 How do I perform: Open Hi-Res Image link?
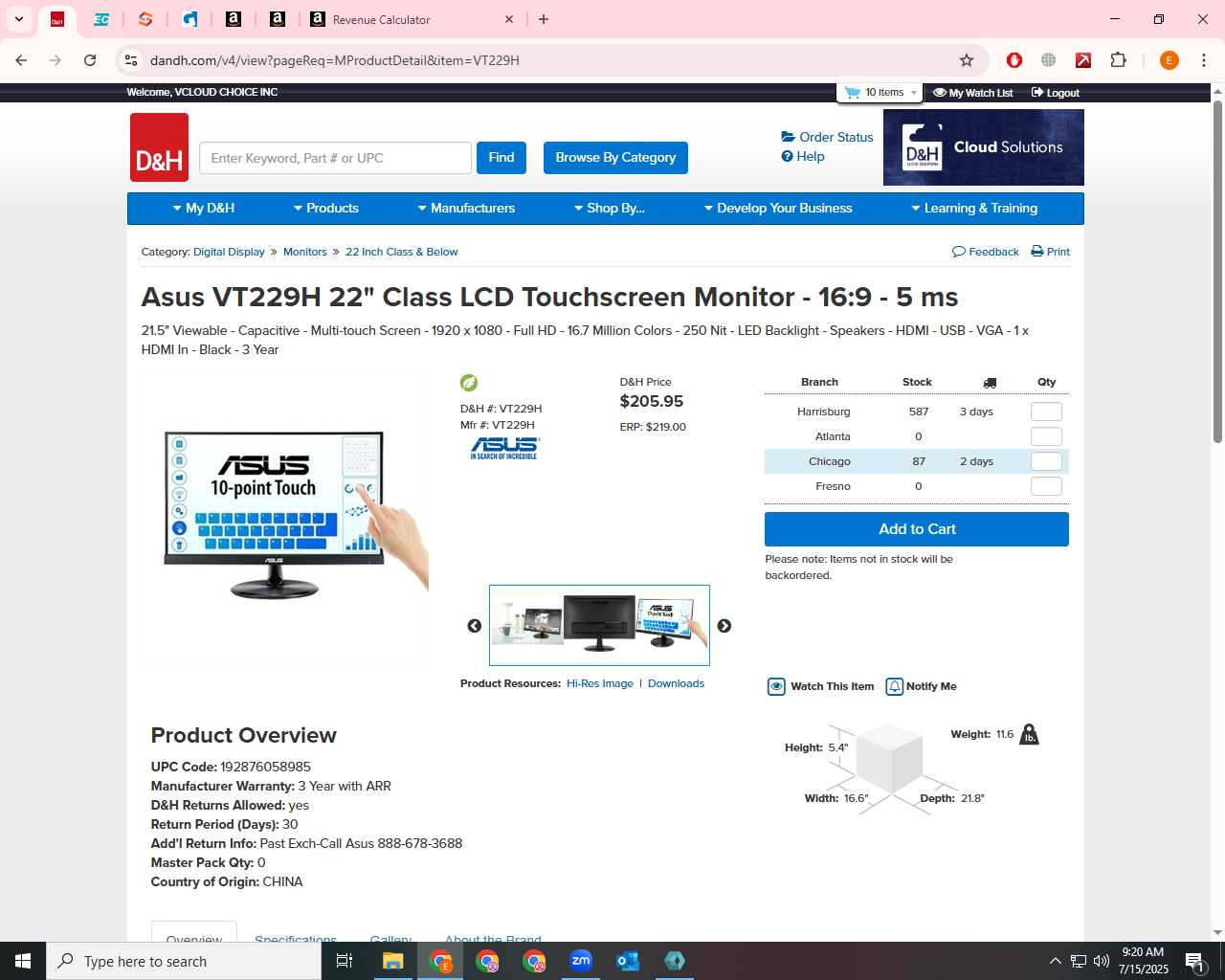coord(600,683)
